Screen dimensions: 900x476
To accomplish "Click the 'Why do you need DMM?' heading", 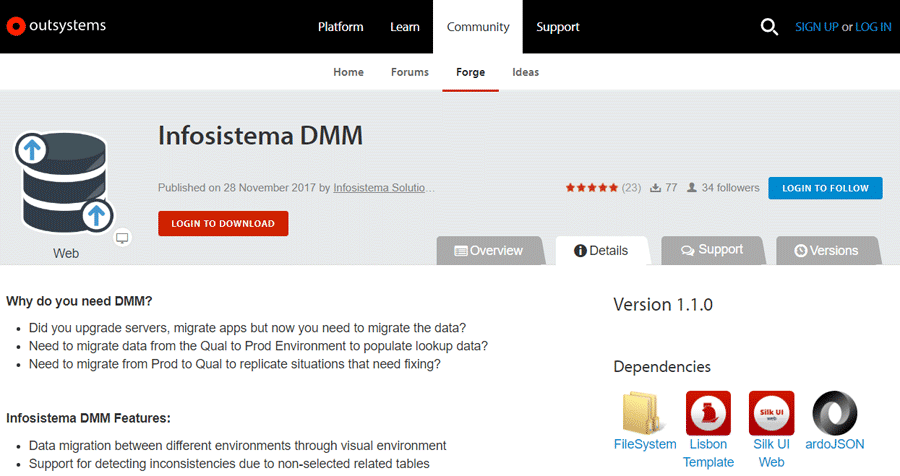I will (x=79, y=301).
